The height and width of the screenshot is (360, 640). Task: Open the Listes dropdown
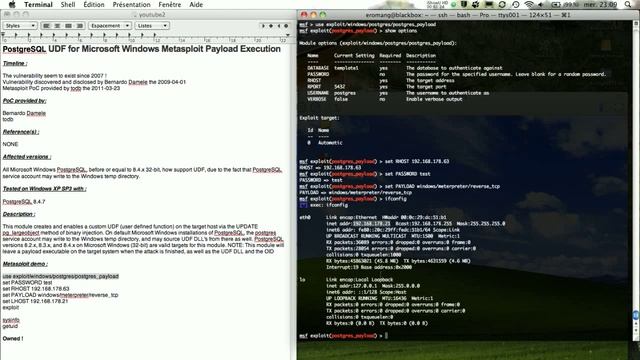click(x=152, y=26)
